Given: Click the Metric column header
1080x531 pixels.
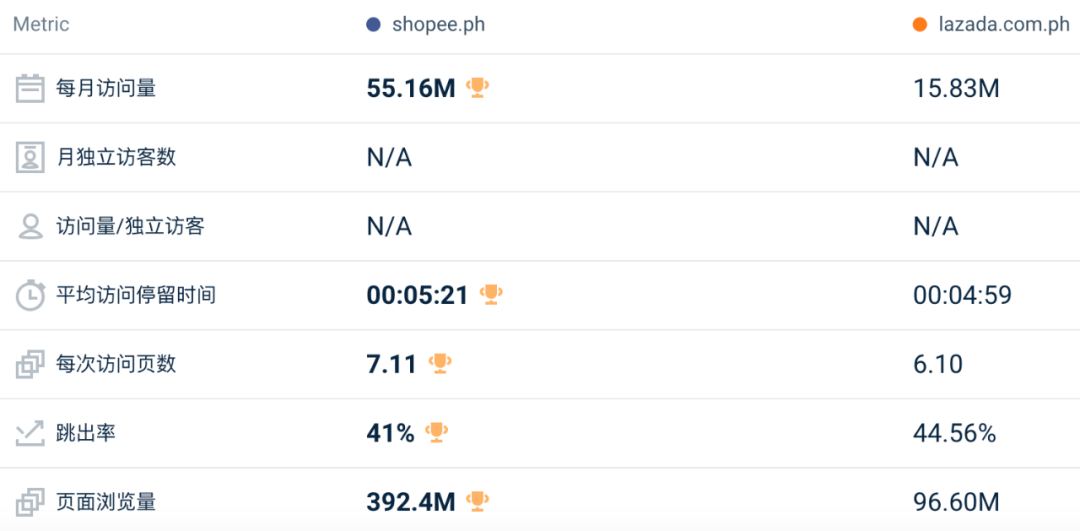Looking at the screenshot, I should click(41, 25).
